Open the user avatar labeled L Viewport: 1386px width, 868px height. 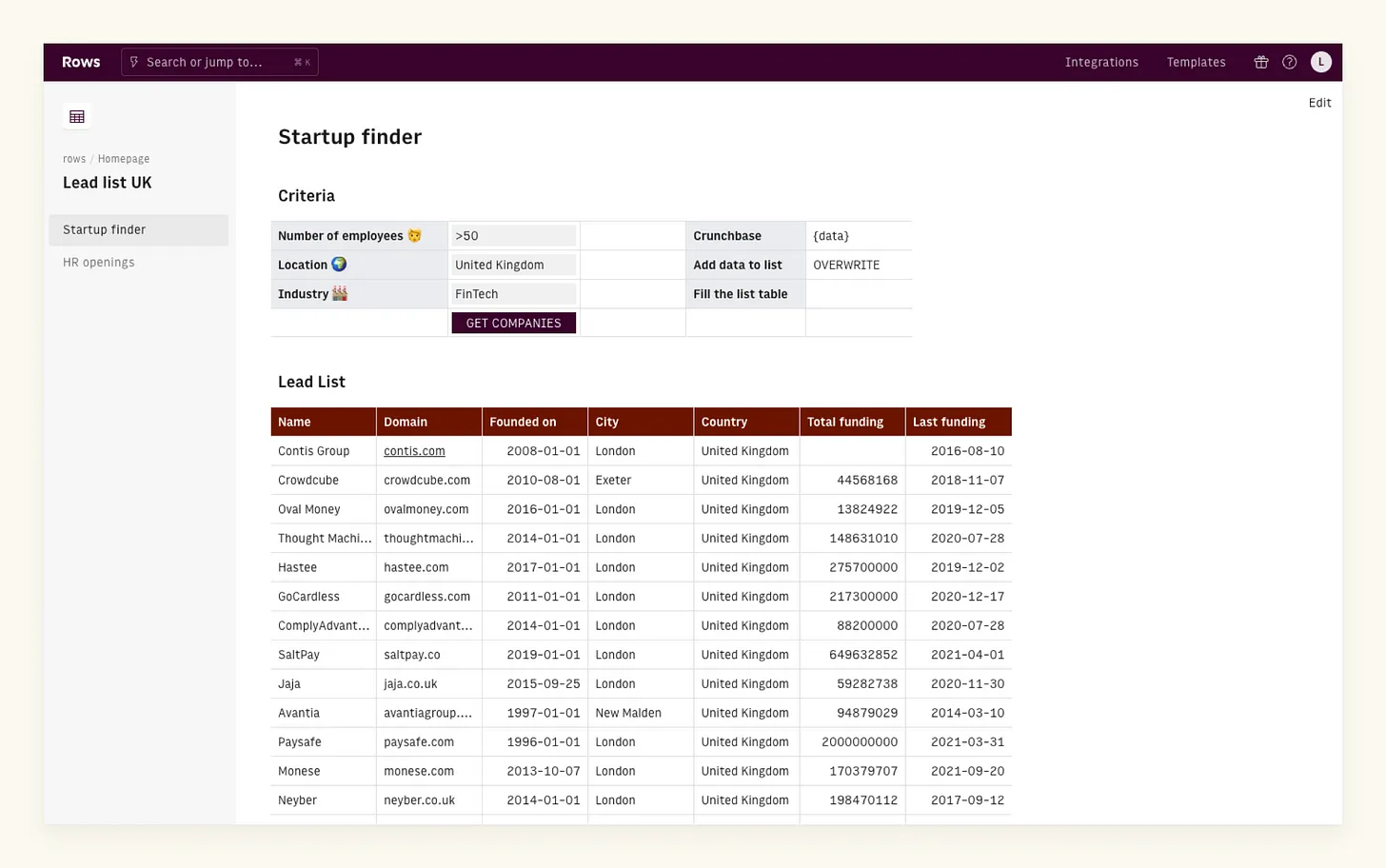point(1321,62)
